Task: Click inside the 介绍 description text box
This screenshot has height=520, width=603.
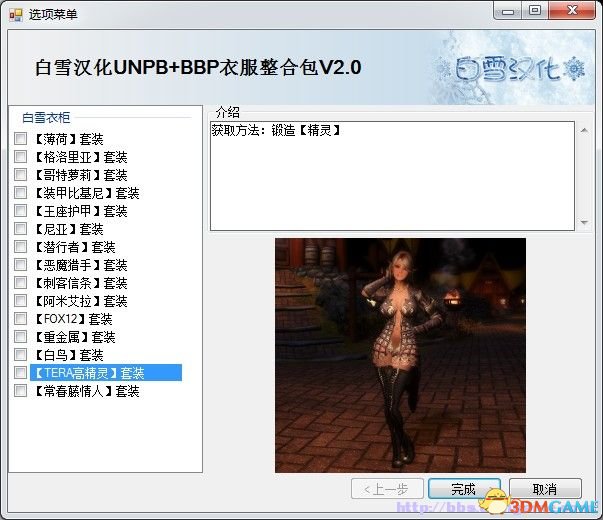Action: 392,176
